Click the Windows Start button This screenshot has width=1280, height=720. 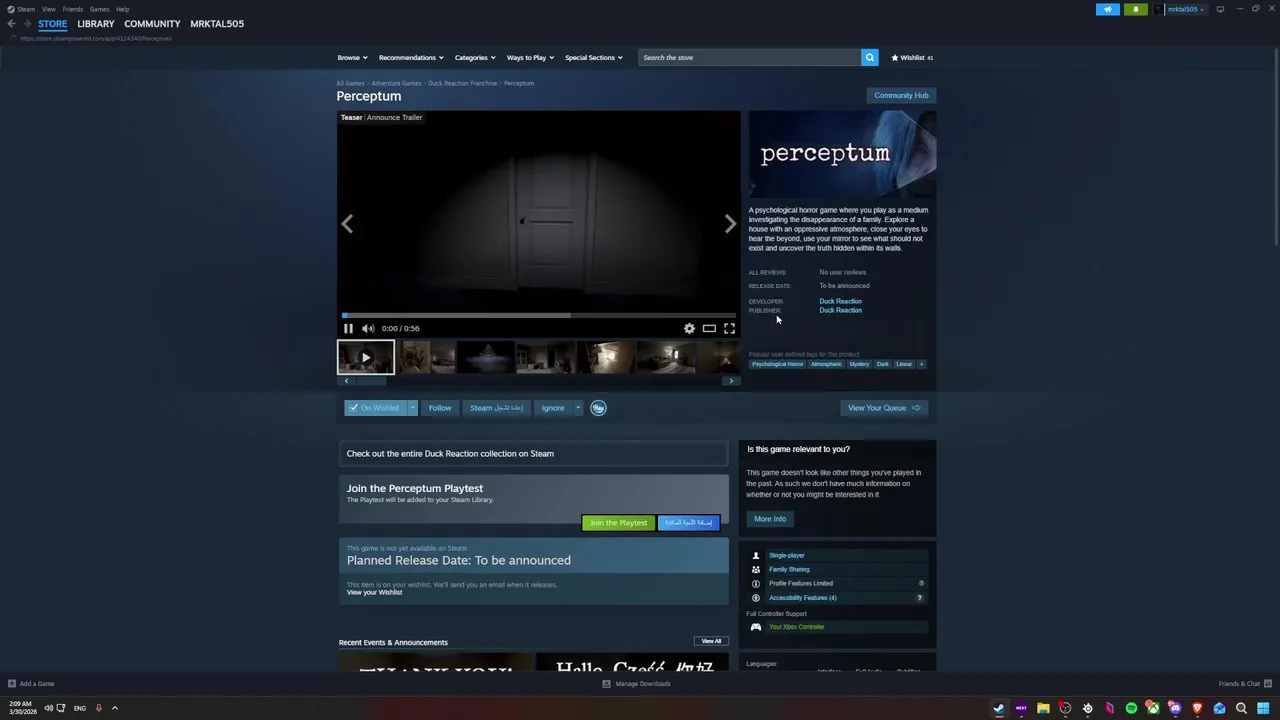[1263, 708]
